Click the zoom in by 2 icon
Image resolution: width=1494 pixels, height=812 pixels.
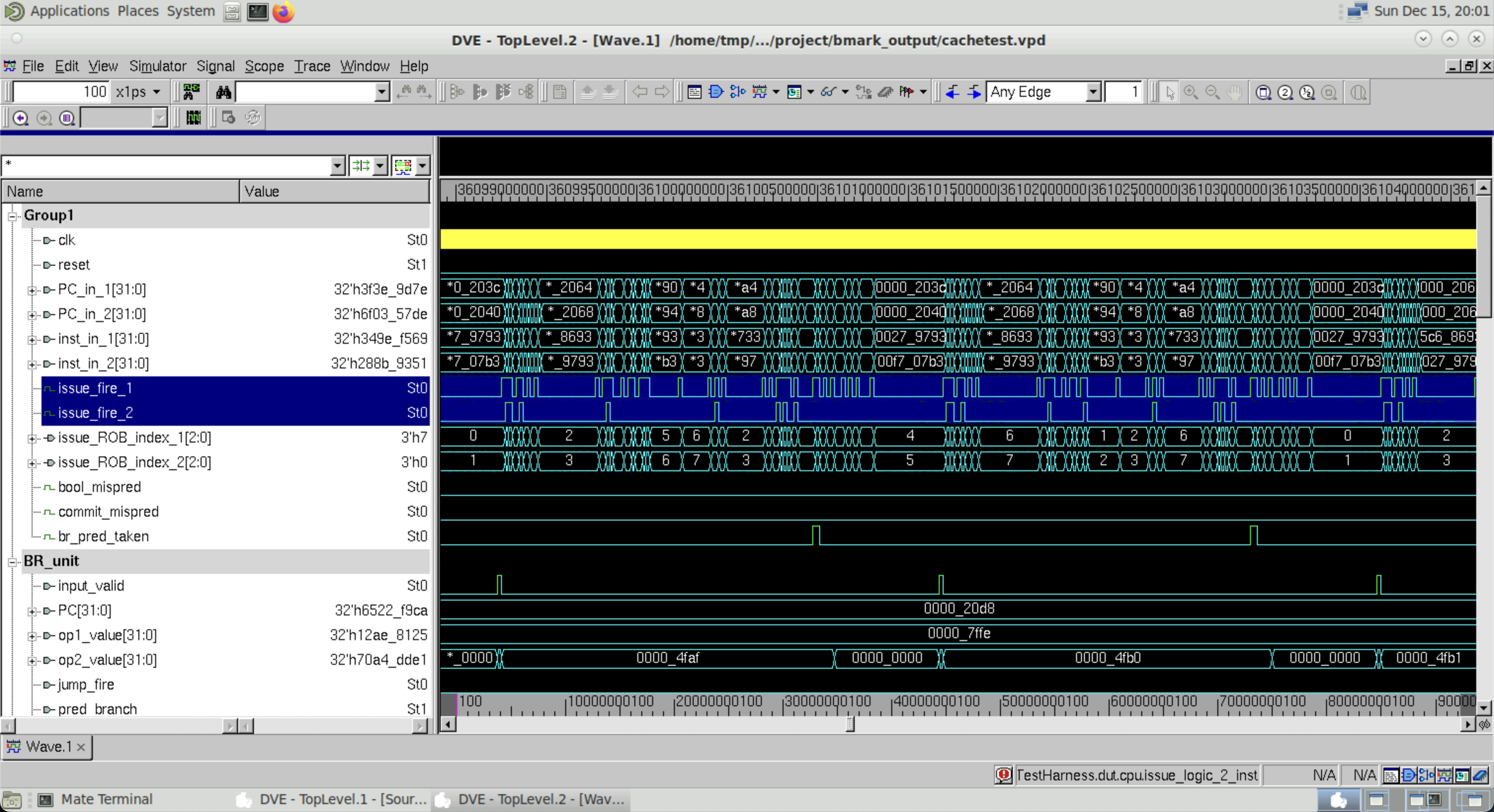[x=1285, y=92]
